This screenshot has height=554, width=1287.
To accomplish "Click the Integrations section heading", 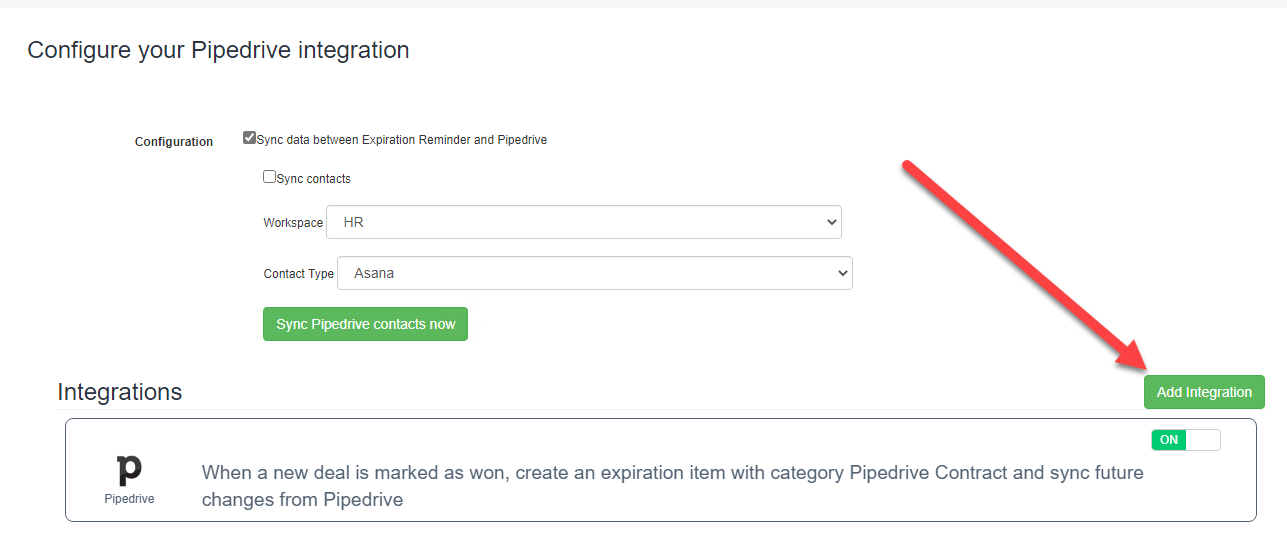I will 120,392.
